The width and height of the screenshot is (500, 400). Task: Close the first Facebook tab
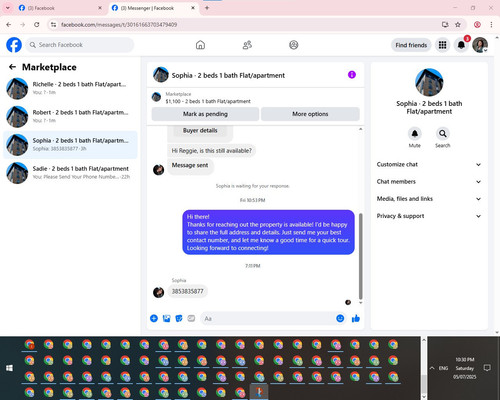point(100,8)
